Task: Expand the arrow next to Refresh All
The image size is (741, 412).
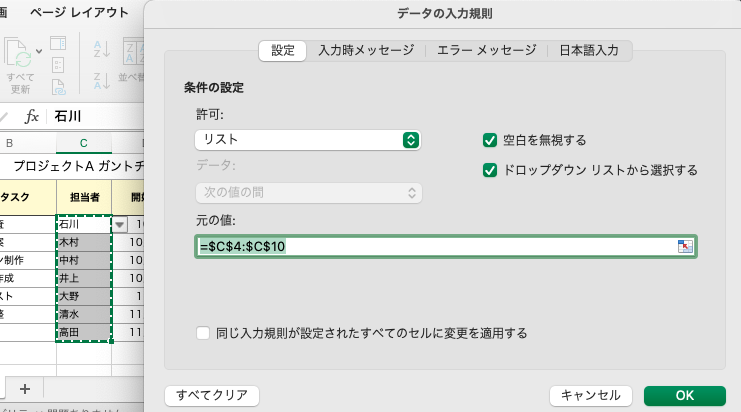Action: point(39,51)
